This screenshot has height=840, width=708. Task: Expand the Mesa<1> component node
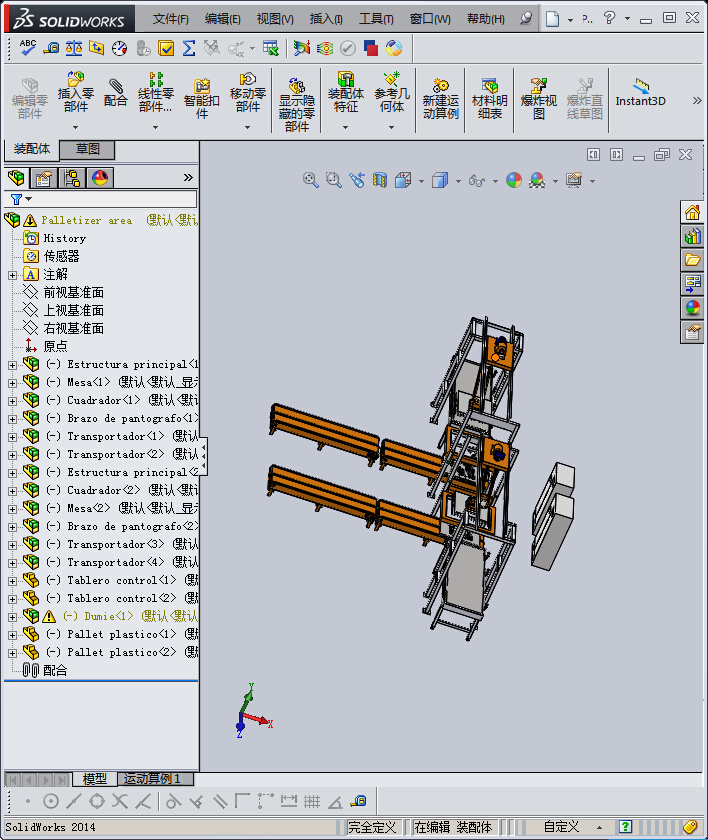pos(12,384)
